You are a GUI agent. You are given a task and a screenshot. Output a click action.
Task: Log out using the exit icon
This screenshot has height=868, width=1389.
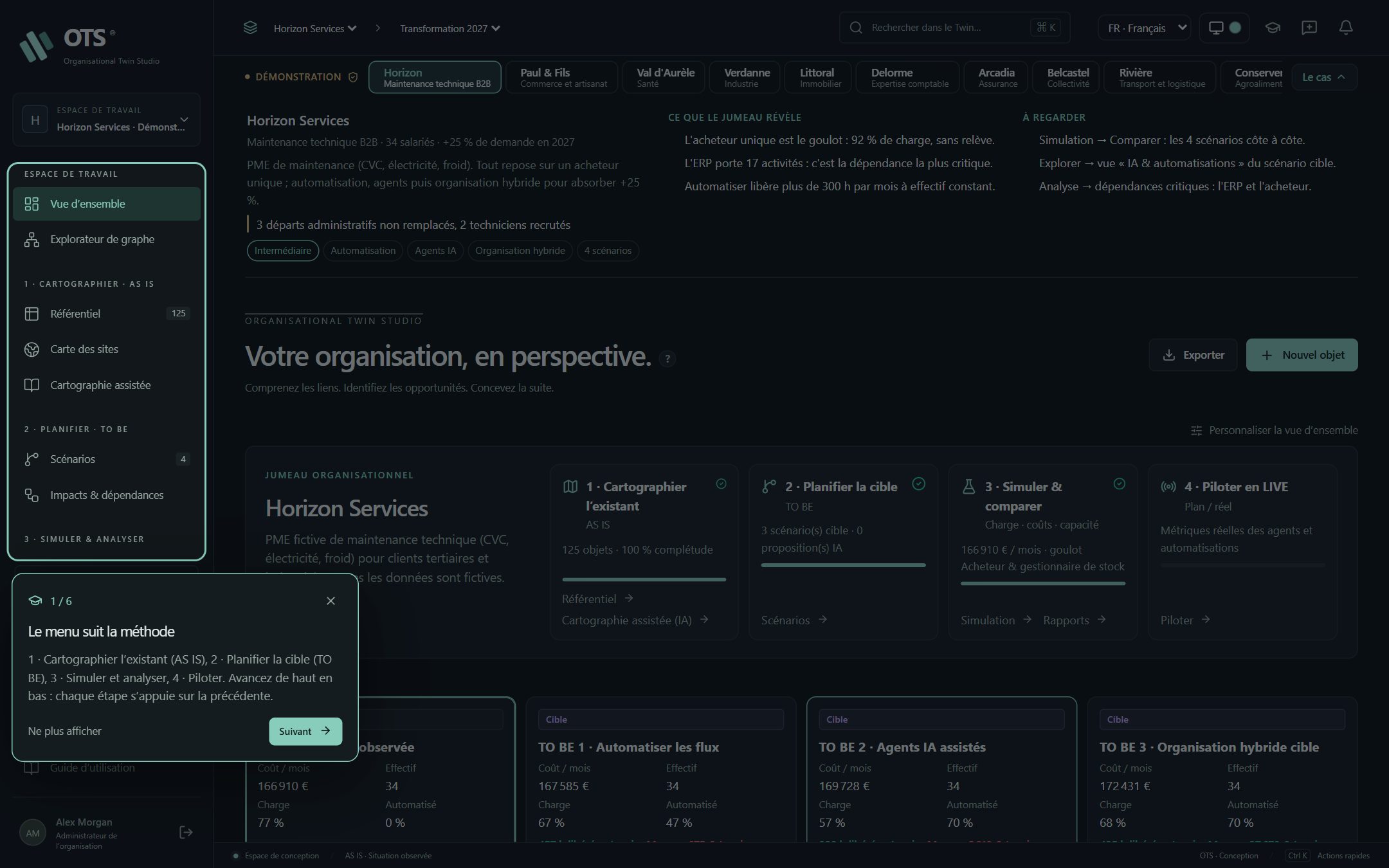pos(186,833)
